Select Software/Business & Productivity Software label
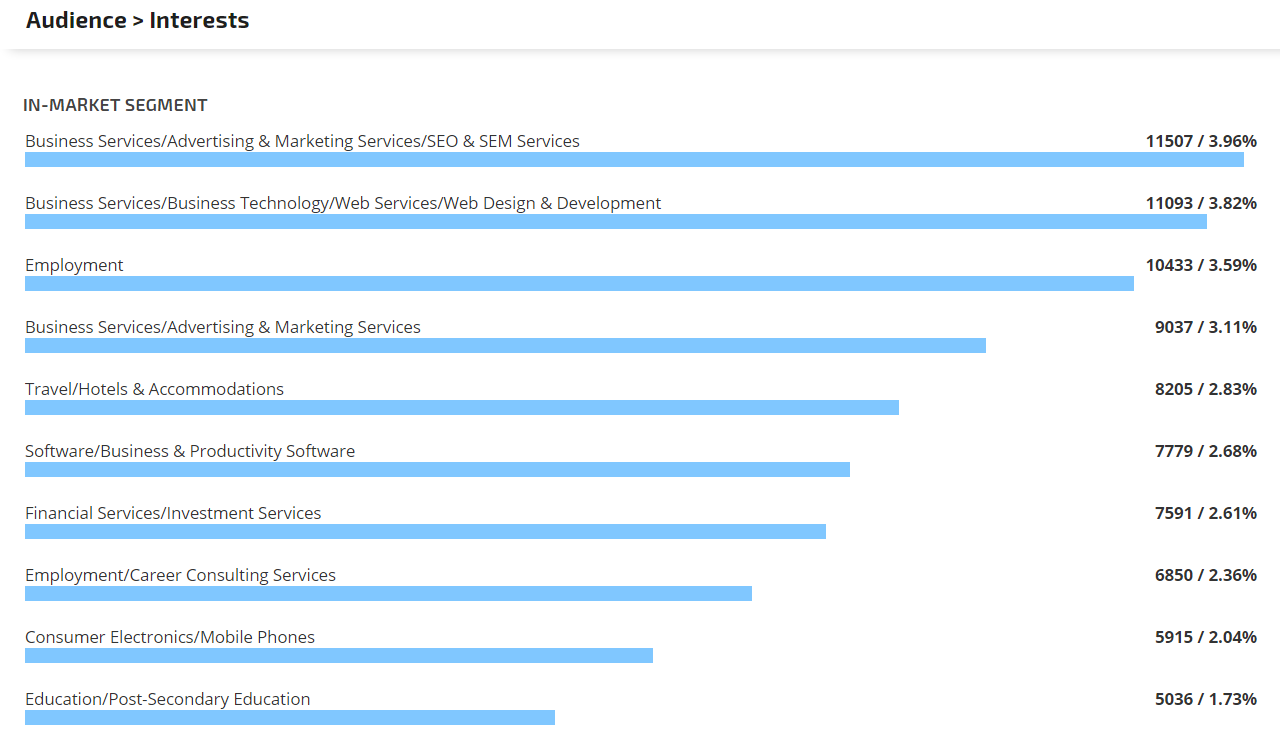Screen dimensions: 1280x755 190,451
